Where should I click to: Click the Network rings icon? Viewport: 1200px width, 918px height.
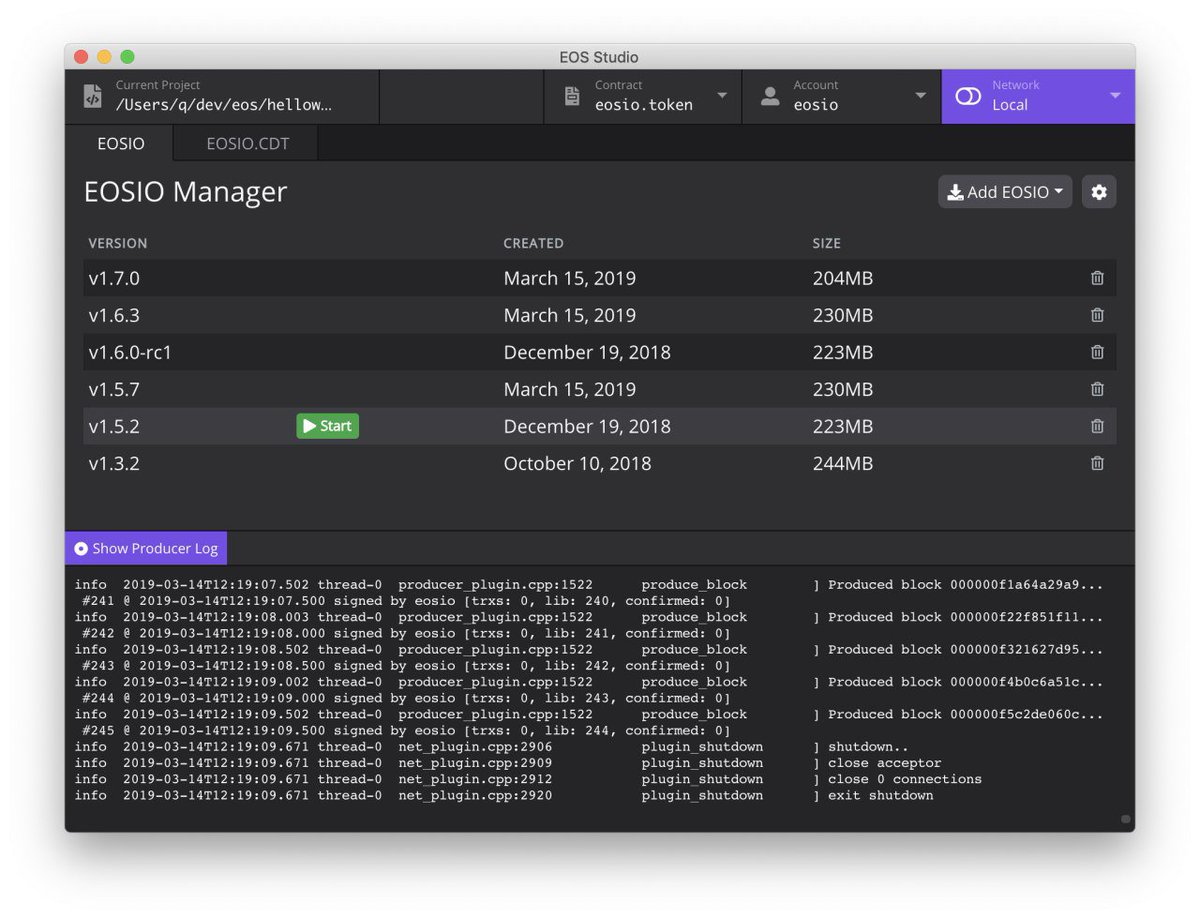(x=968, y=95)
